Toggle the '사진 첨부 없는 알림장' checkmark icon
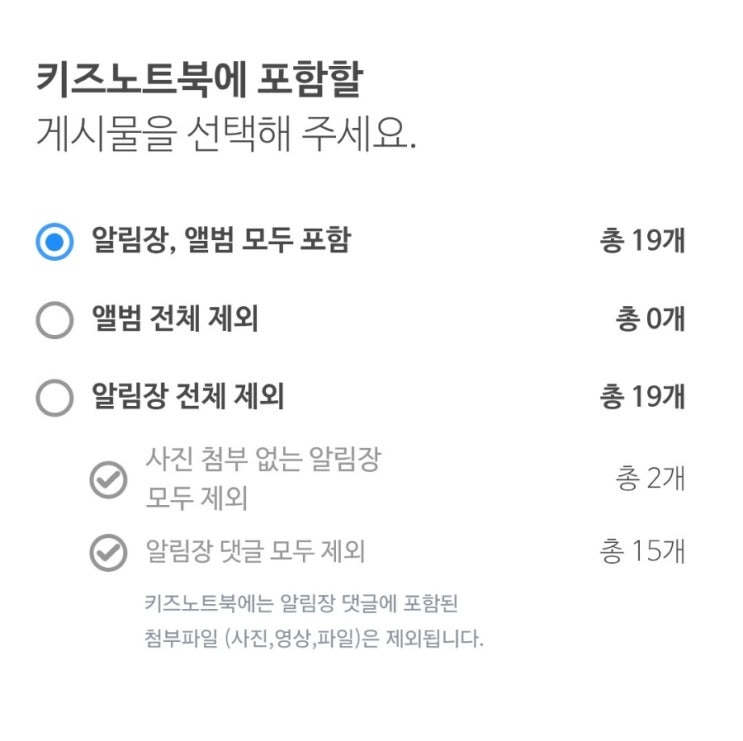The image size is (743, 741). (x=108, y=480)
